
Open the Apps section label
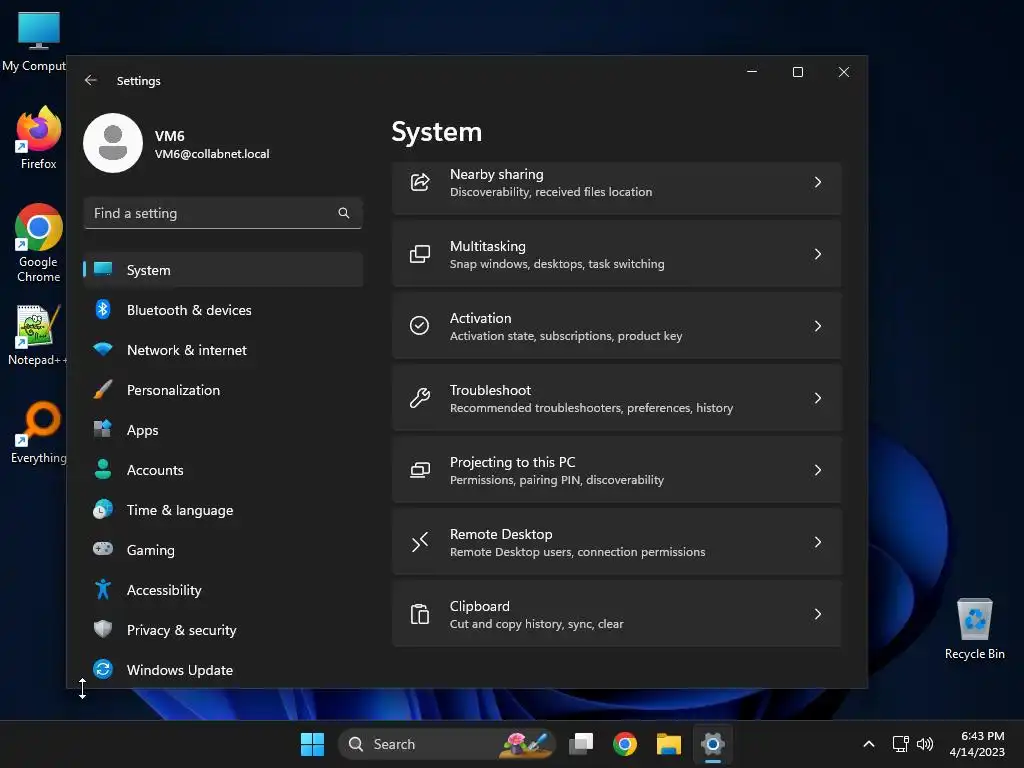coord(142,430)
